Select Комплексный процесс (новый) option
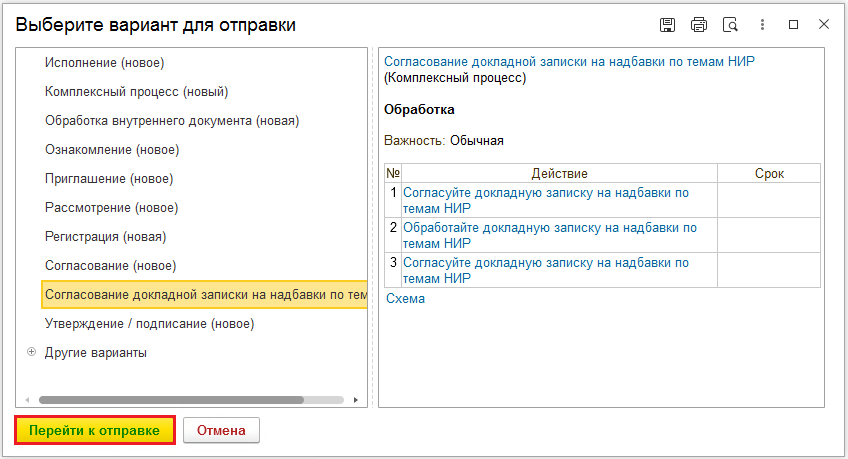Image resolution: width=848 pixels, height=459 pixels. [136, 92]
